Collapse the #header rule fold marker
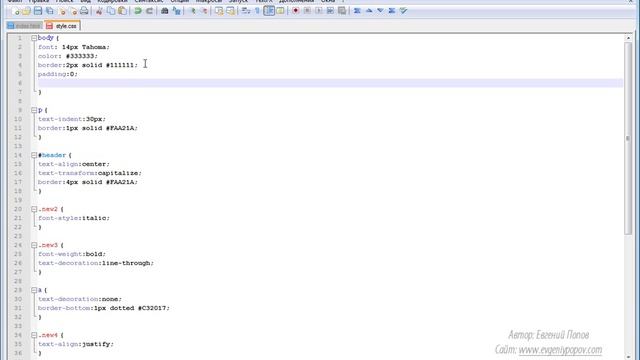Screen dimensions: 640x360 [34, 155]
